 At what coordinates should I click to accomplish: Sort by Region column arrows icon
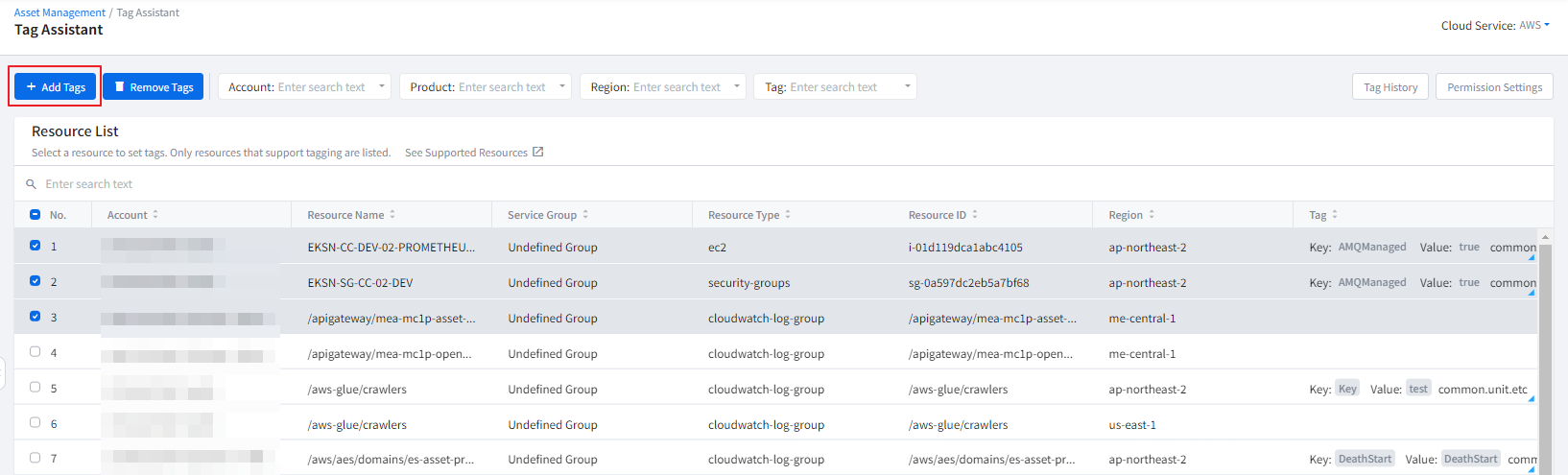pos(1152,215)
